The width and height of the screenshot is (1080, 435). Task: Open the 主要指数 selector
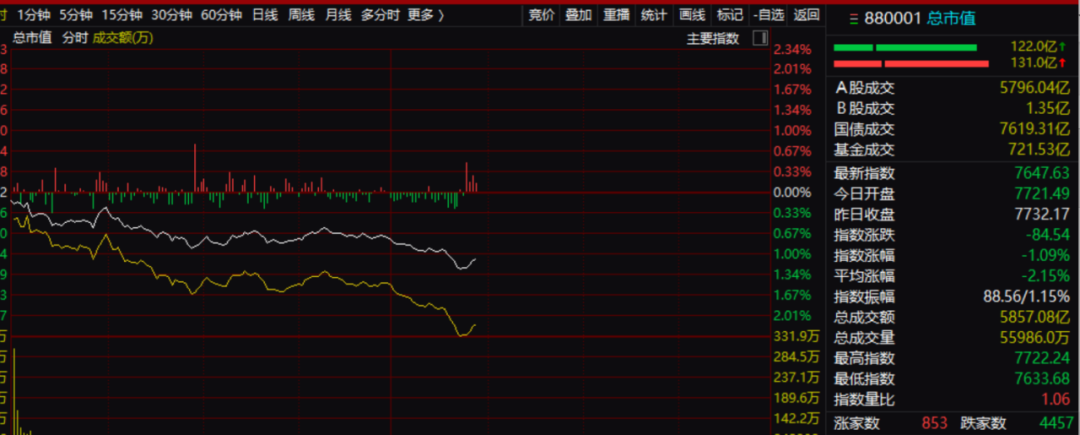[712, 39]
